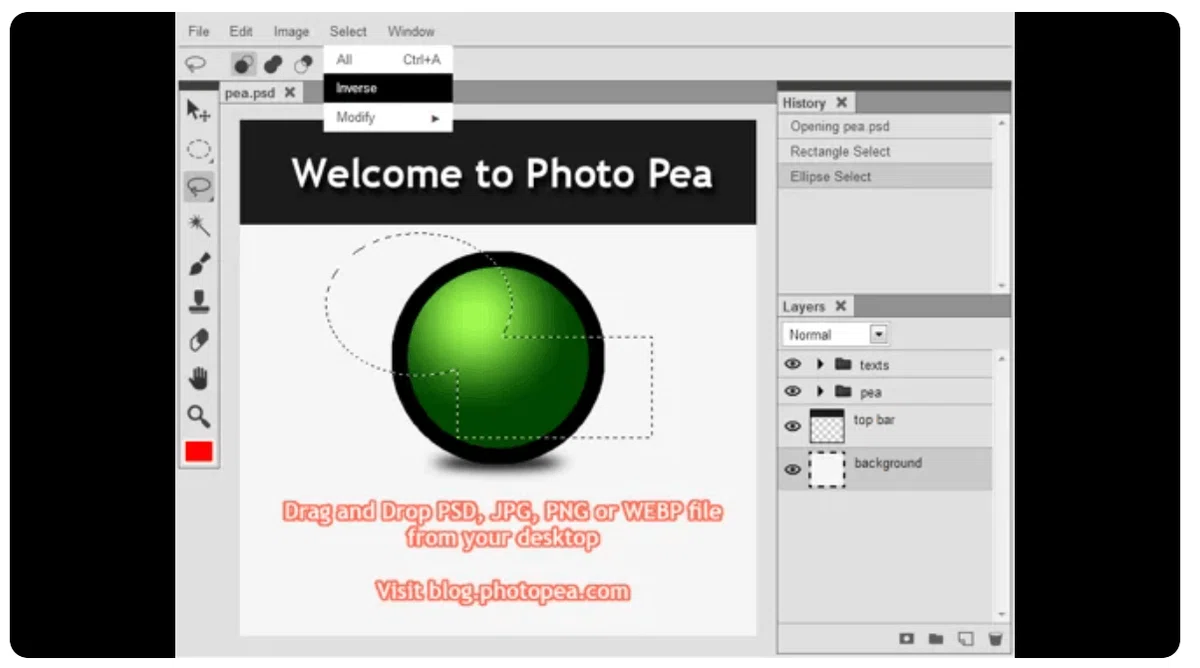The height and width of the screenshot is (668, 1200).
Task: Click the folder icon of pea layer
Action: pyautogui.click(x=843, y=391)
